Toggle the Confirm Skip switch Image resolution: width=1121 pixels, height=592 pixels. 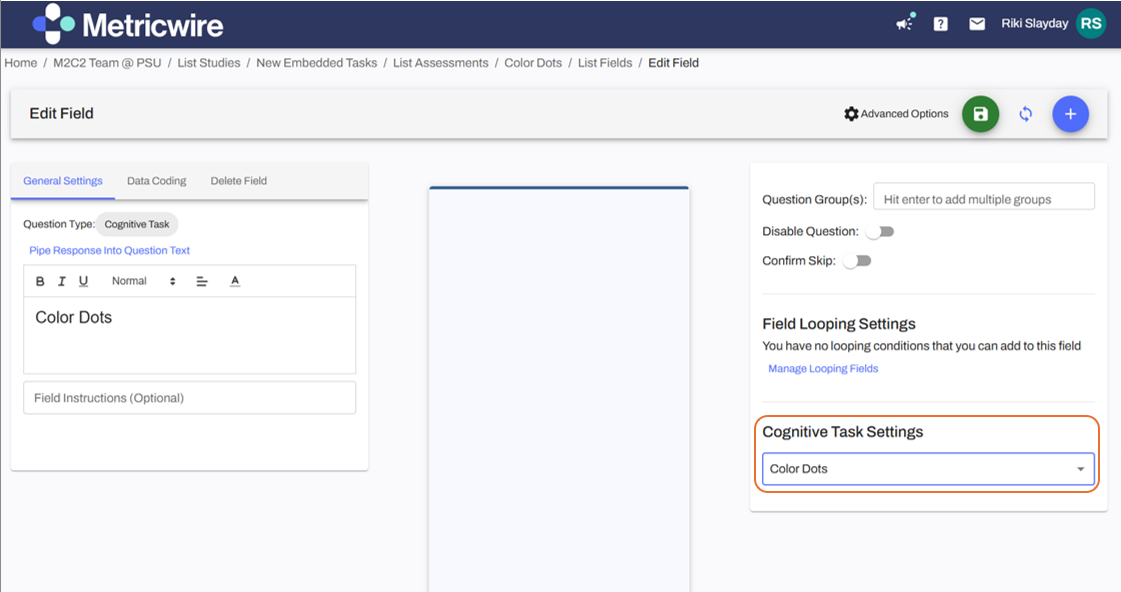(x=857, y=261)
